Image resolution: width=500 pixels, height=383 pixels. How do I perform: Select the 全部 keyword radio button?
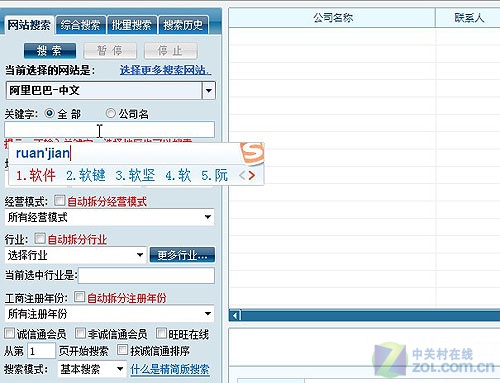49,114
